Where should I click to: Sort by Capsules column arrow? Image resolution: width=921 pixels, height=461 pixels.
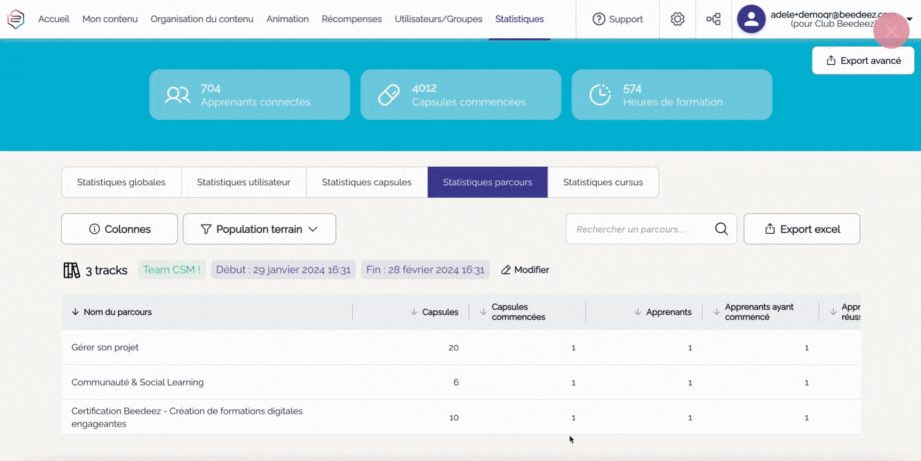click(414, 312)
